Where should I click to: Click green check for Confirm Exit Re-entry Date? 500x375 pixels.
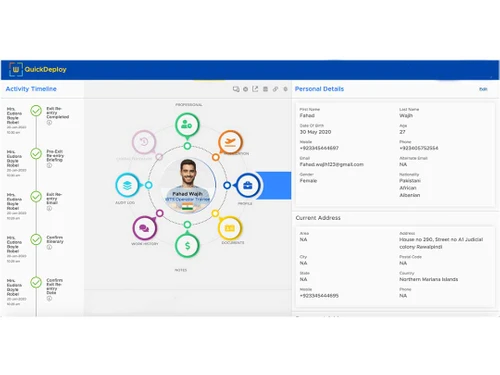coord(36,282)
